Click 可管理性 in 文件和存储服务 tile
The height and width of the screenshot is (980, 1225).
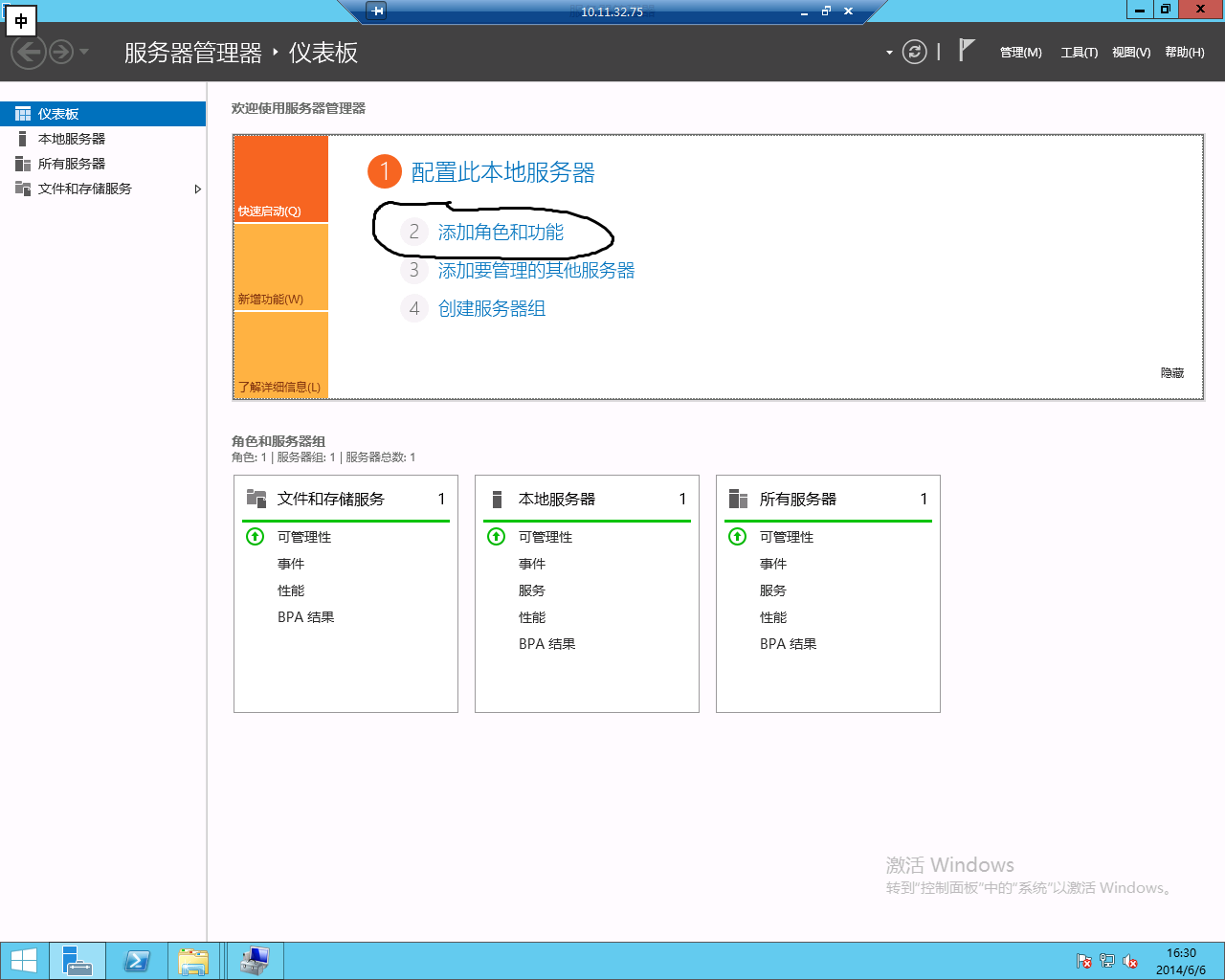(x=304, y=537)
